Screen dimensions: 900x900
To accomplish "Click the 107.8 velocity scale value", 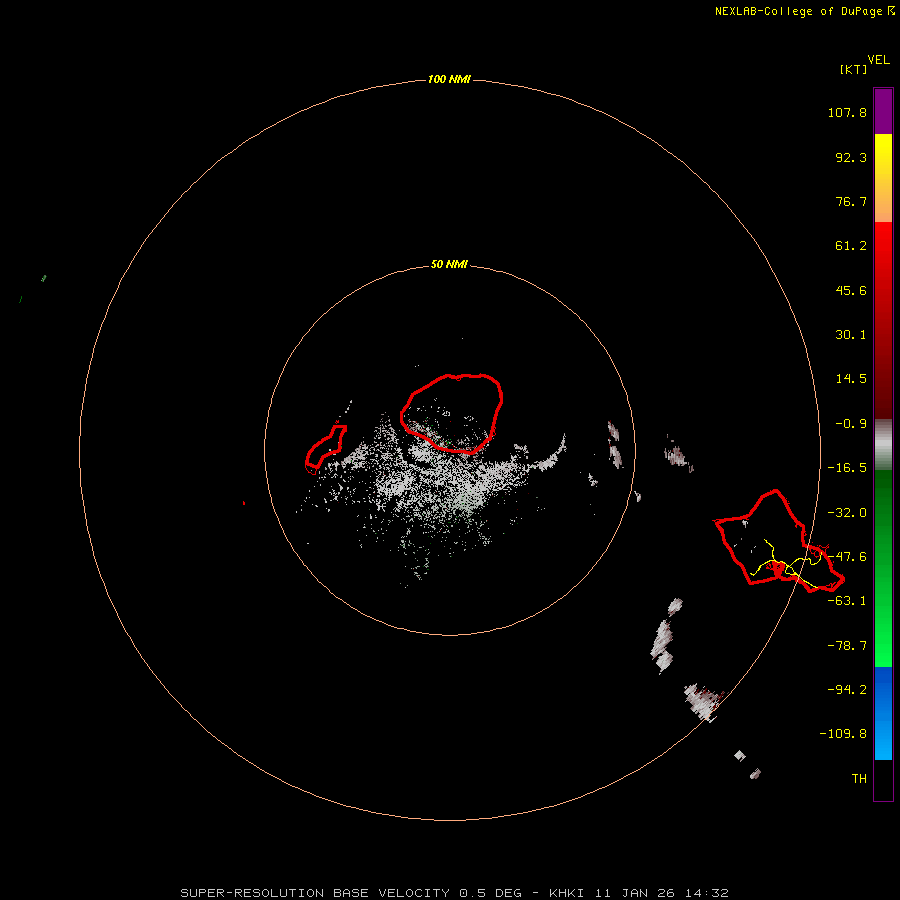I will [847, 112].
